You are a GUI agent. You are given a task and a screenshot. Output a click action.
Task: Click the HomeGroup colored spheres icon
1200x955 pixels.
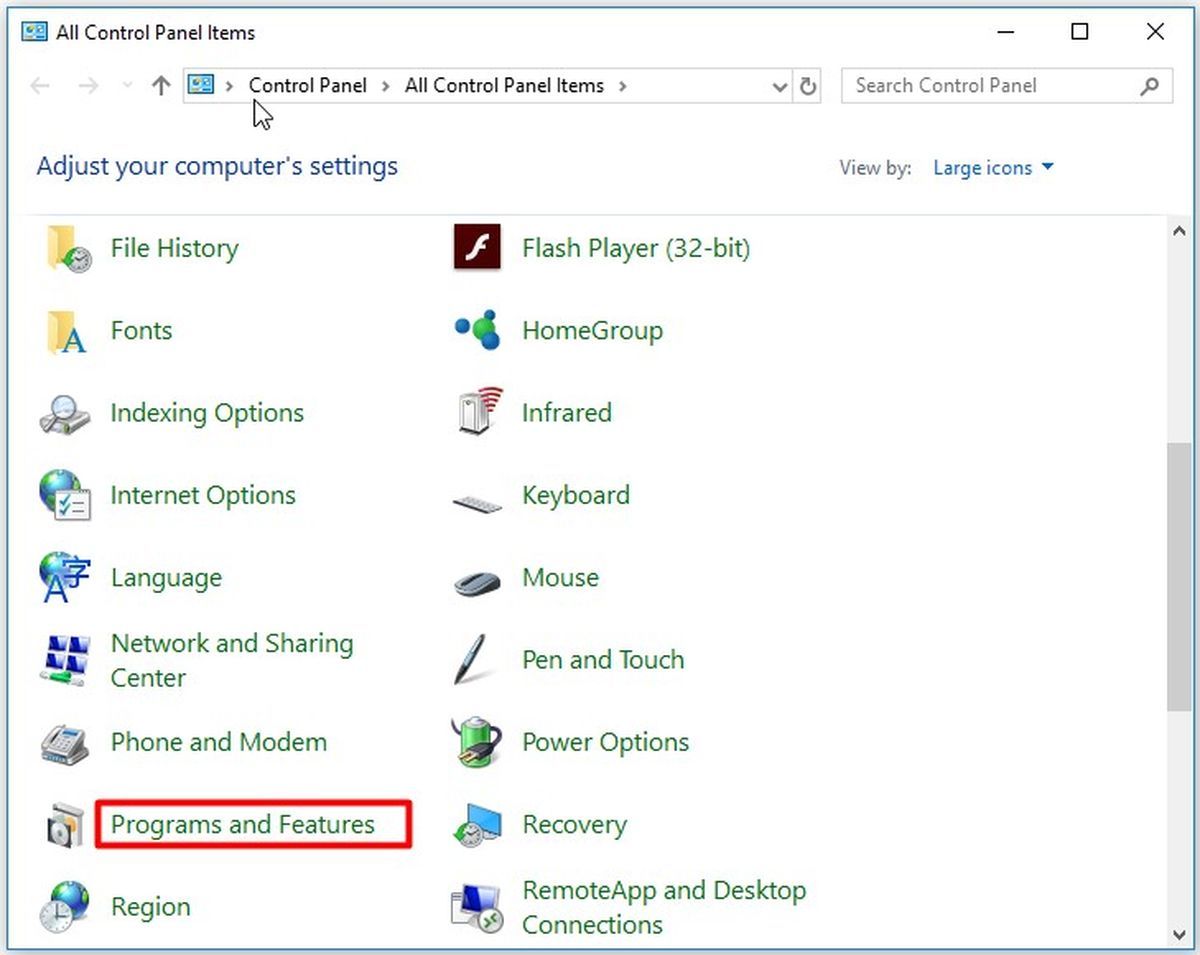click(477, 330)
